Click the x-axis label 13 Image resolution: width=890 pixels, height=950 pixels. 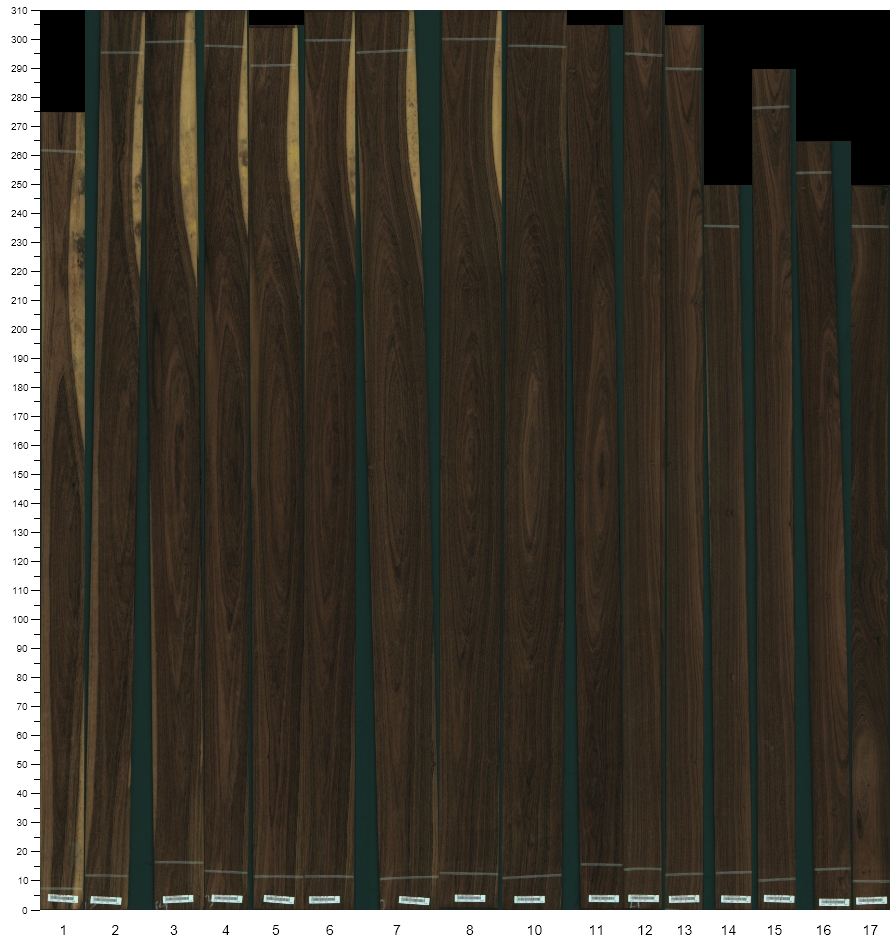(x=684, y=931)
